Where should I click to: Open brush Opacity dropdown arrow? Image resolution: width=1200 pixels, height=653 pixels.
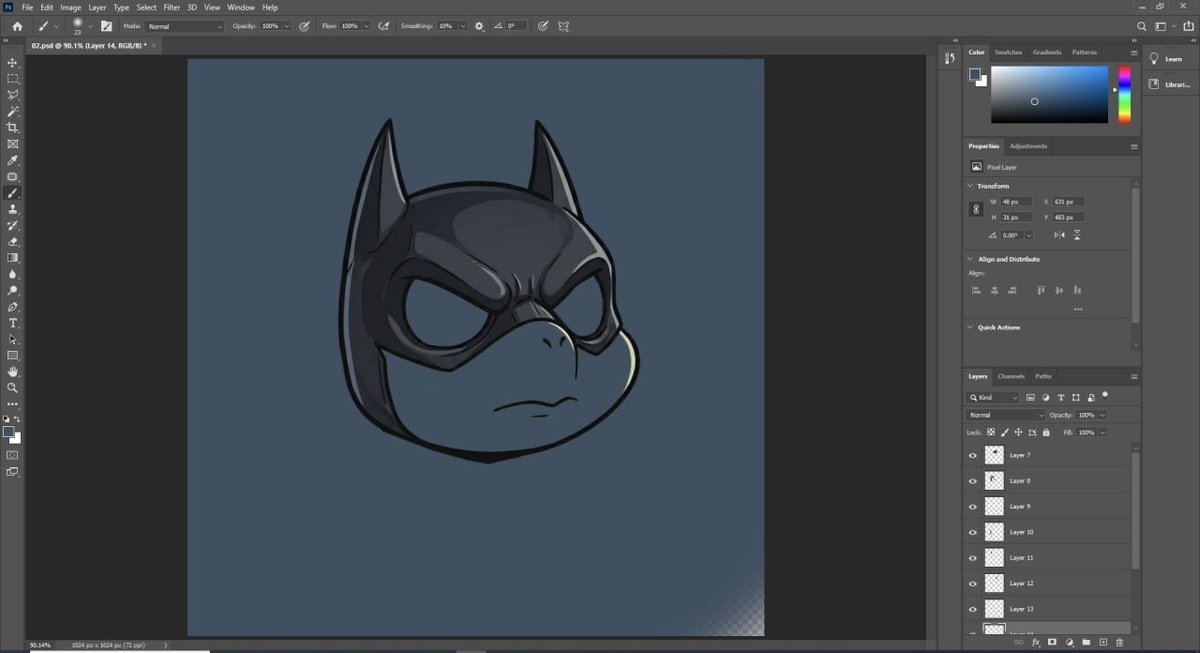(x=287, y=26)
